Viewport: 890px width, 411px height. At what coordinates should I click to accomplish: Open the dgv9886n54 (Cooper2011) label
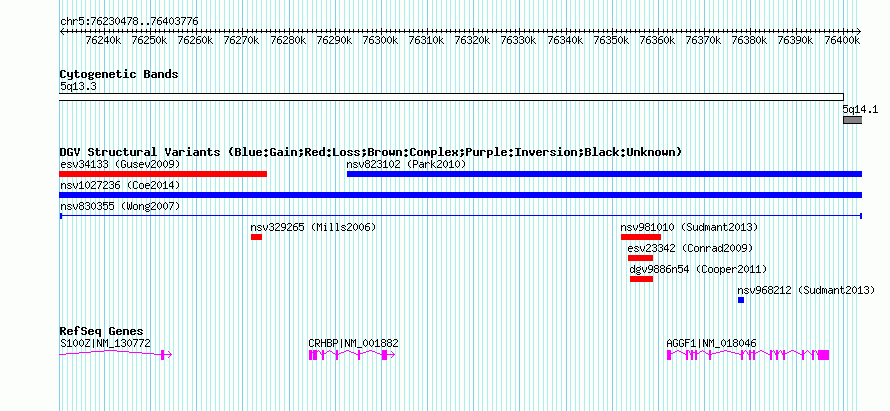pyautogui.click(x=699, y=270)
